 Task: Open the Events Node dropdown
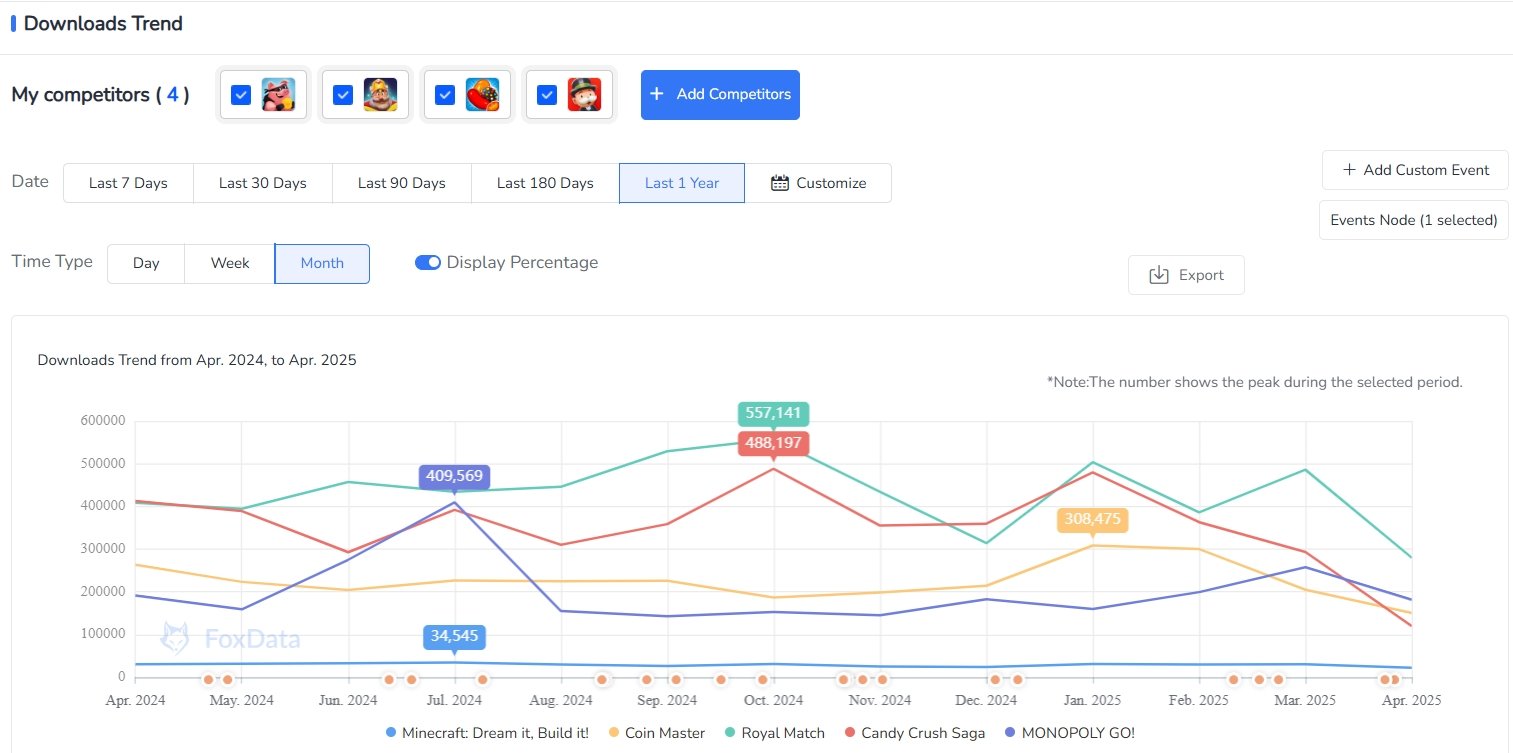point(1413,220)
